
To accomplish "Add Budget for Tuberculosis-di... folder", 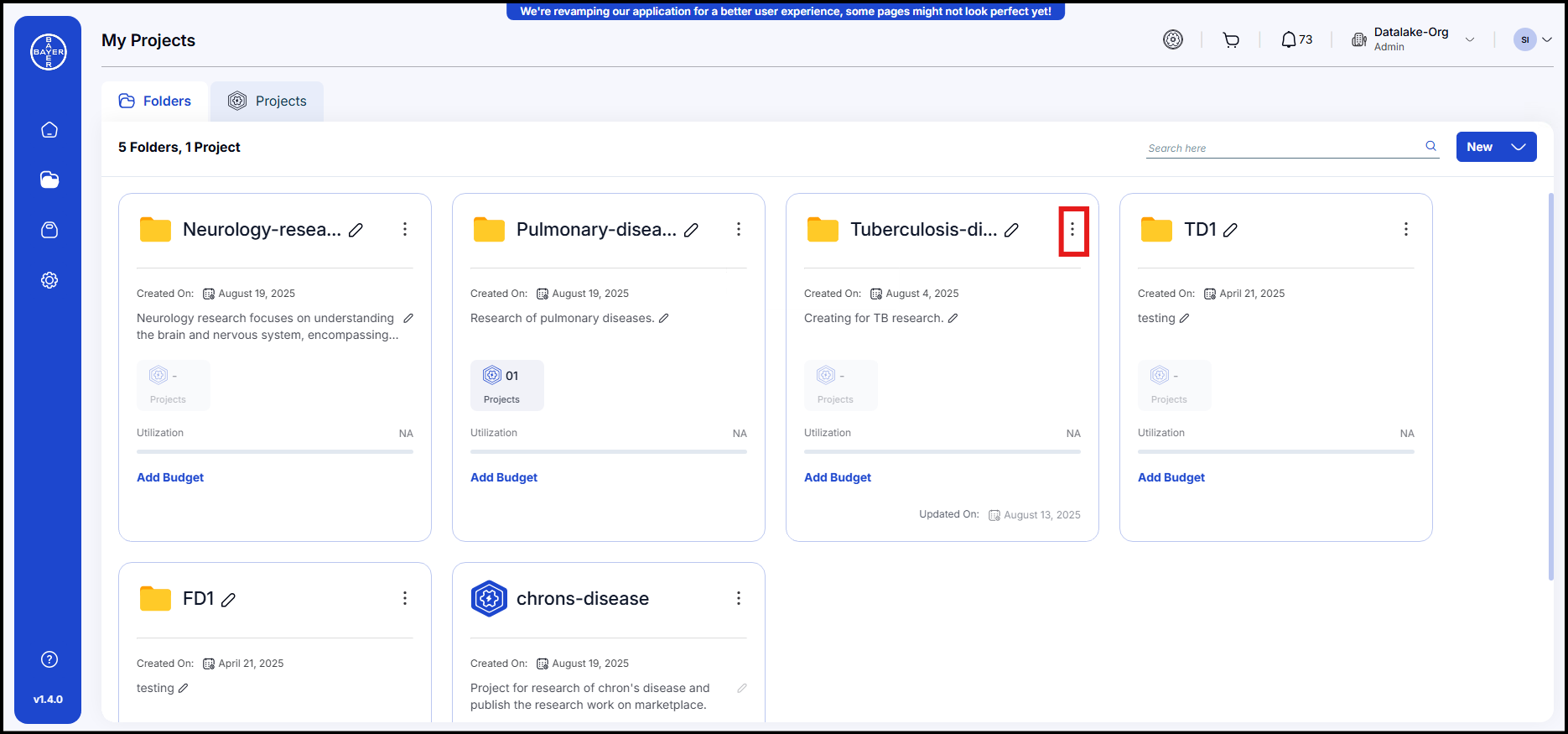I will 838,477.
